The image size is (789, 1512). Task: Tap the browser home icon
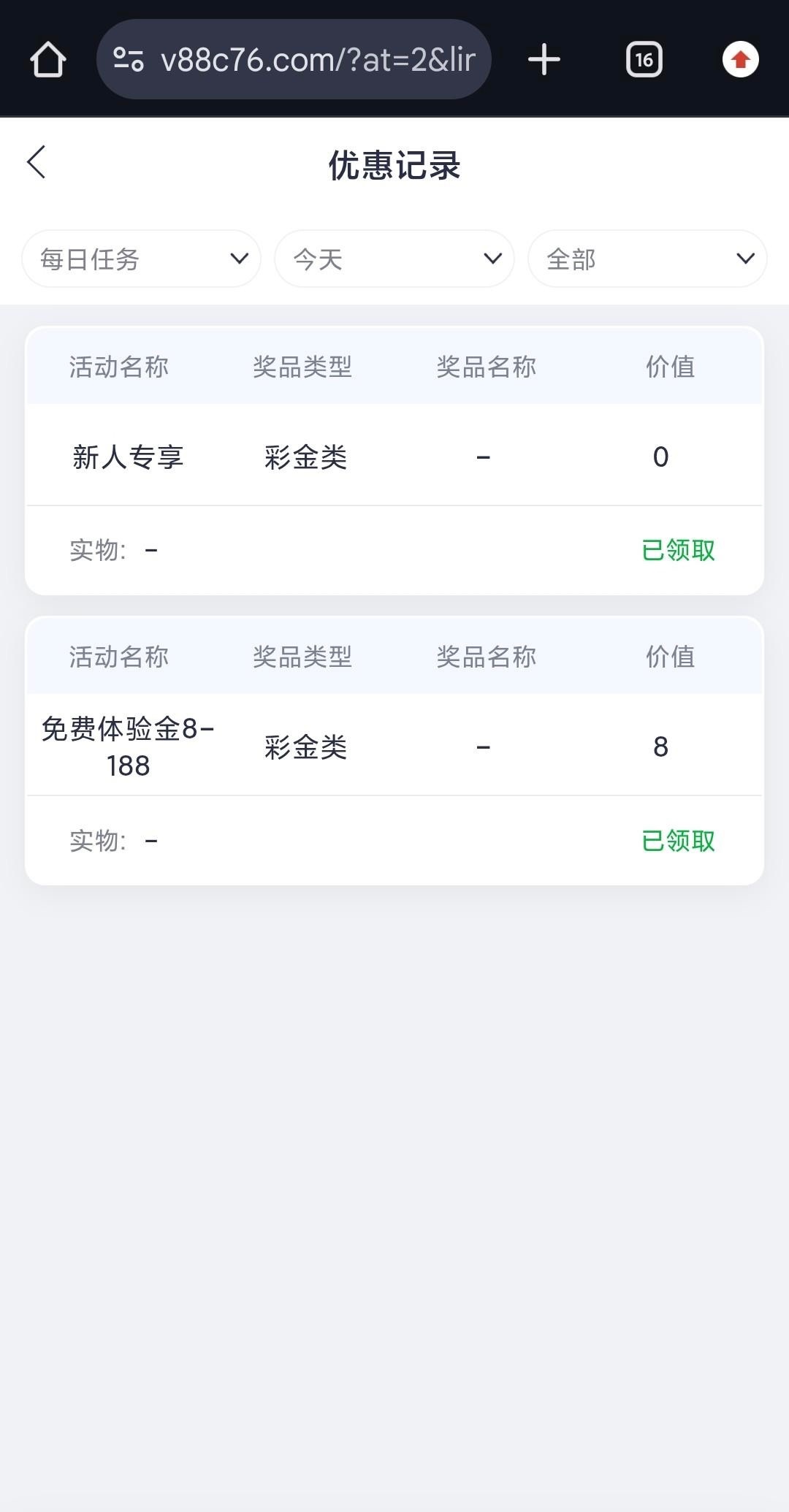pos(48,59)
